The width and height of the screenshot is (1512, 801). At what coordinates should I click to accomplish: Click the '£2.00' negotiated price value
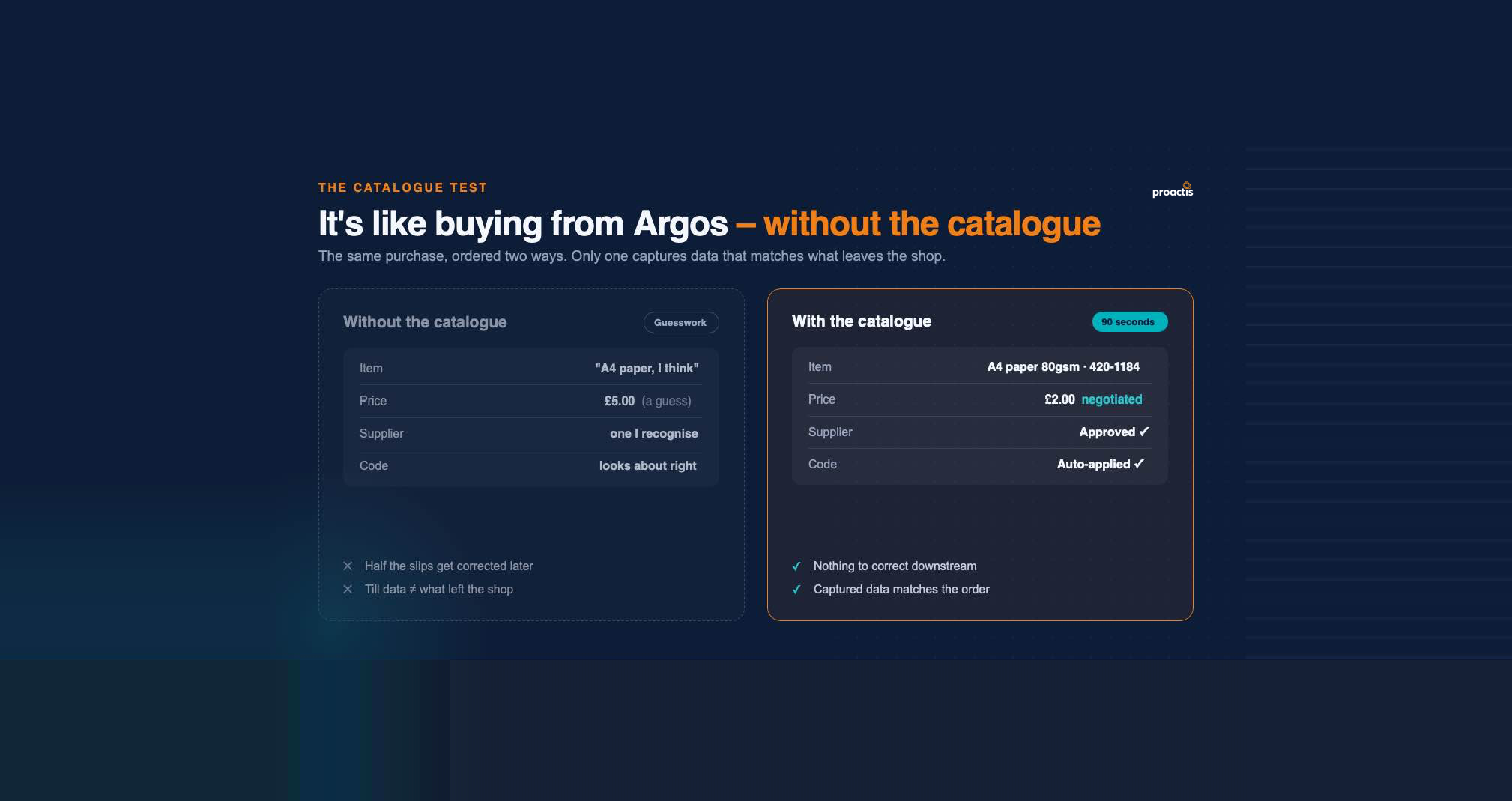pyautogui.click(x=1059, y=399)
